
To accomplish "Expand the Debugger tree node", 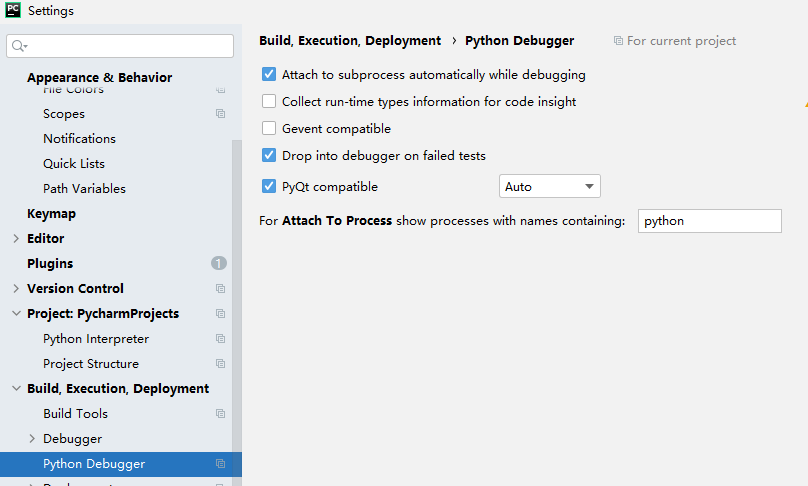I will pyautogui.click(x=32, y=439).
